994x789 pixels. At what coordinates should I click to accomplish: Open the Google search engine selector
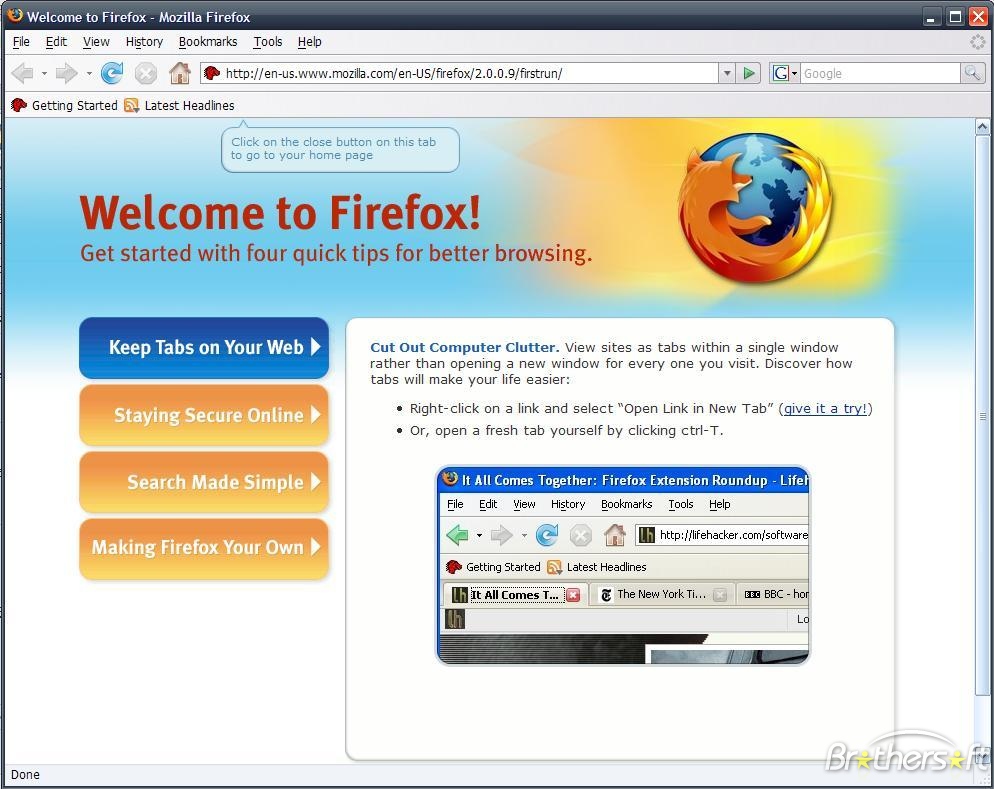coord(785,74)
